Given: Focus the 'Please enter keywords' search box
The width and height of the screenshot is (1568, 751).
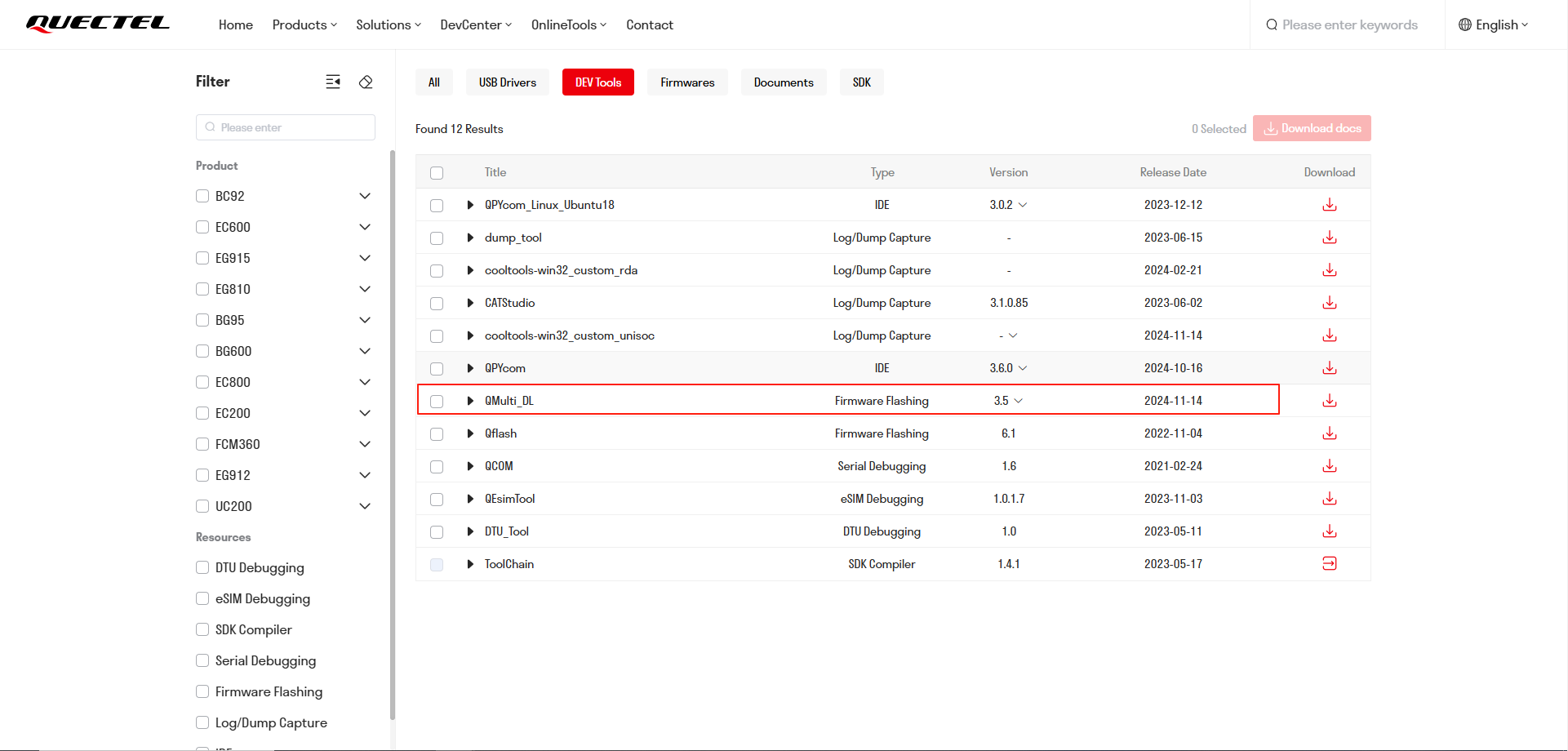Looking at the screenshot, I should pyautogui.click(x=1349, y=25).
